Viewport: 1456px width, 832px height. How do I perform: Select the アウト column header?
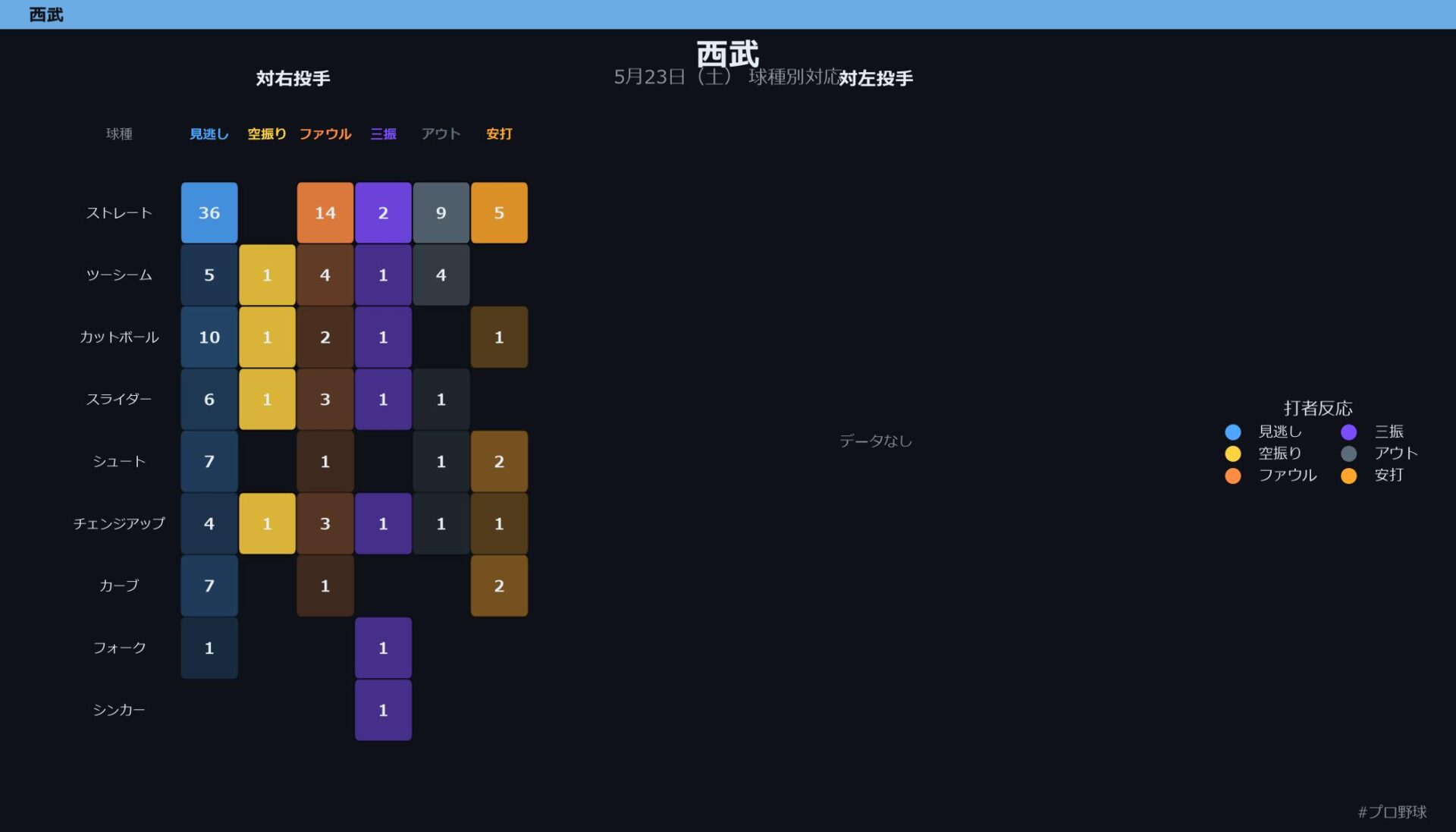coord(441,134)
